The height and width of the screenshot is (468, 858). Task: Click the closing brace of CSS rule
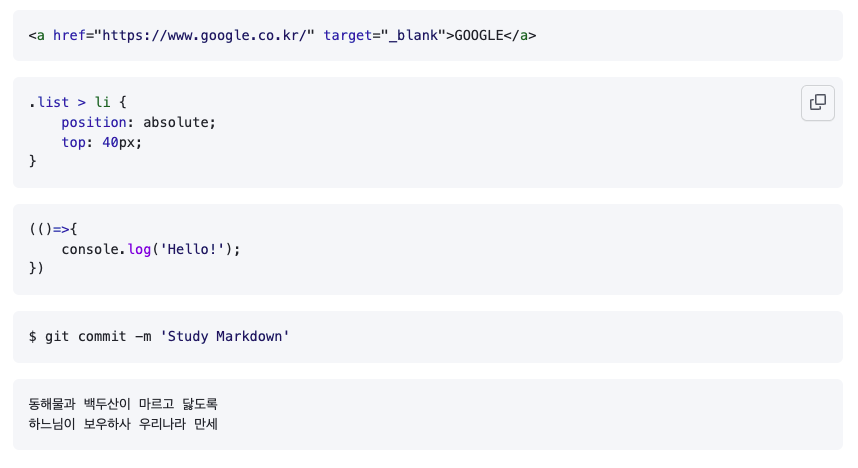pyautogui.click(x=32, y=161)
